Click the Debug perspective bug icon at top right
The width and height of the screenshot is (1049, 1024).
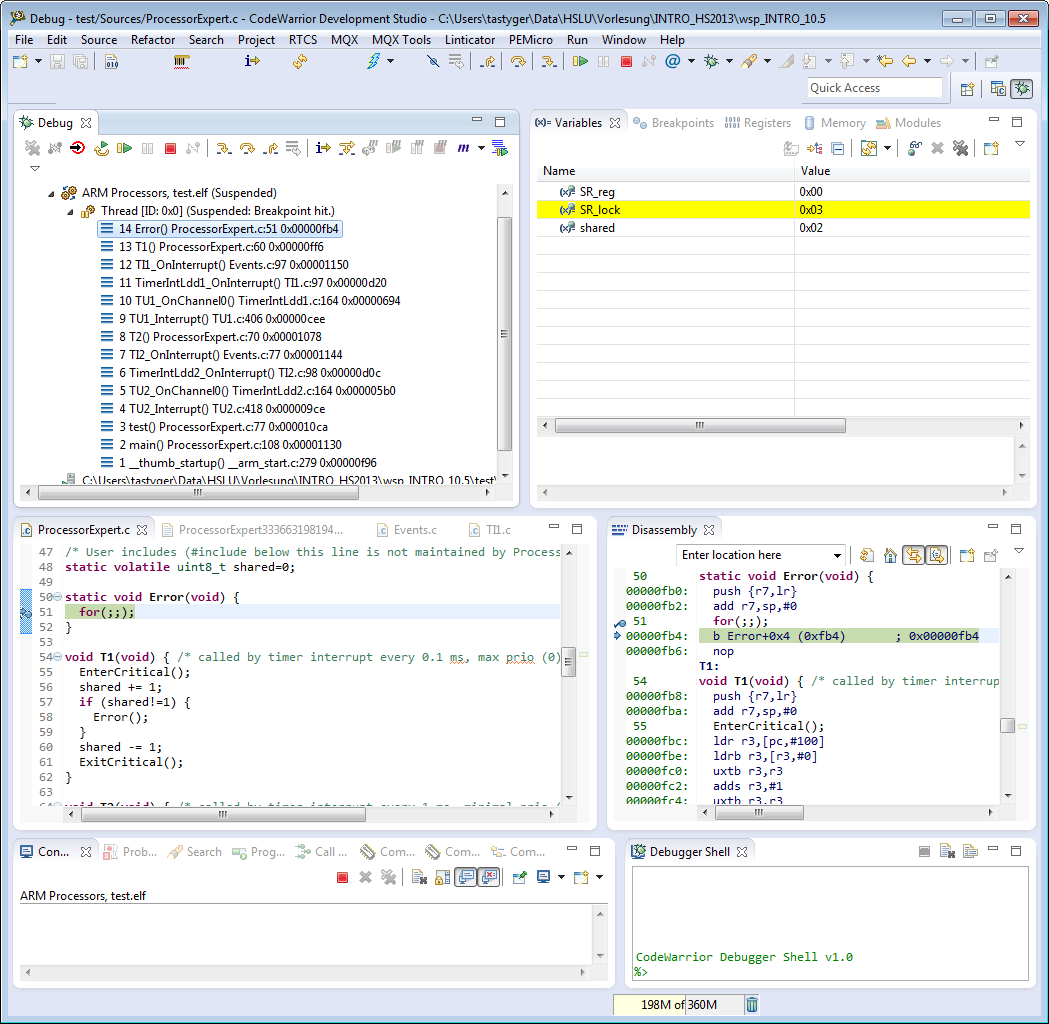point(1022,89)
